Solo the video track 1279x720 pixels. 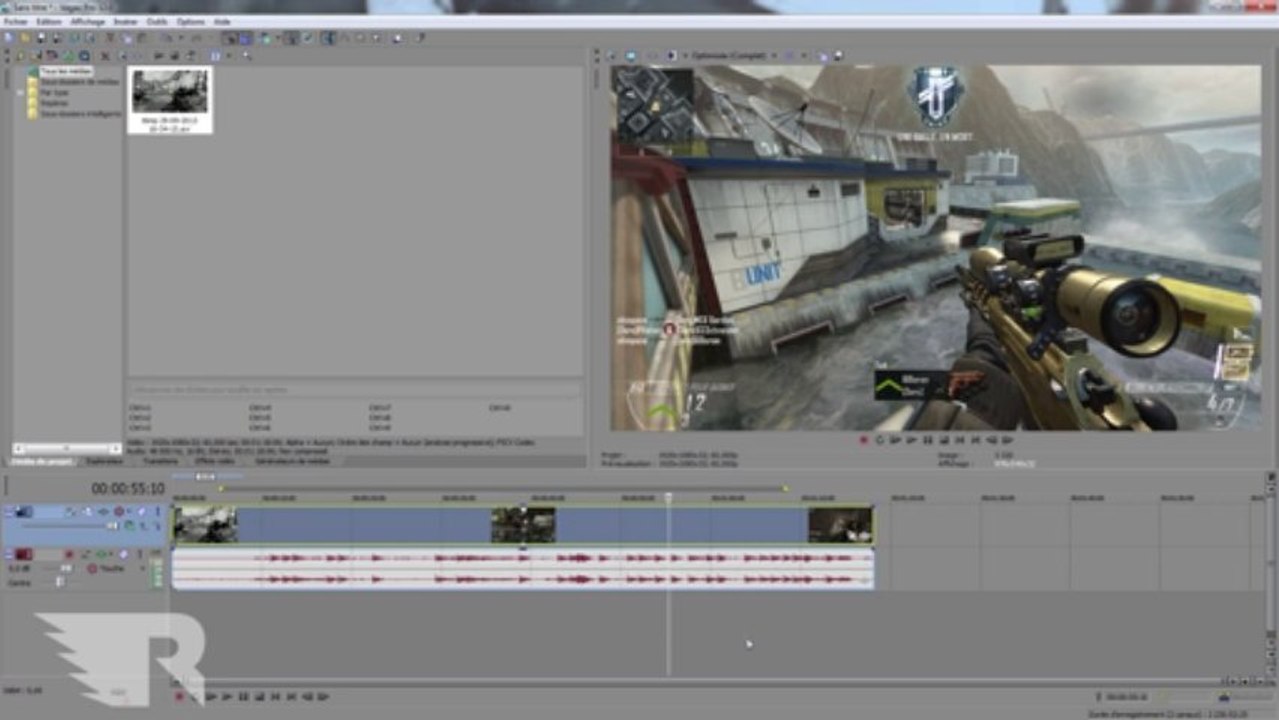[x=158, y=511]
